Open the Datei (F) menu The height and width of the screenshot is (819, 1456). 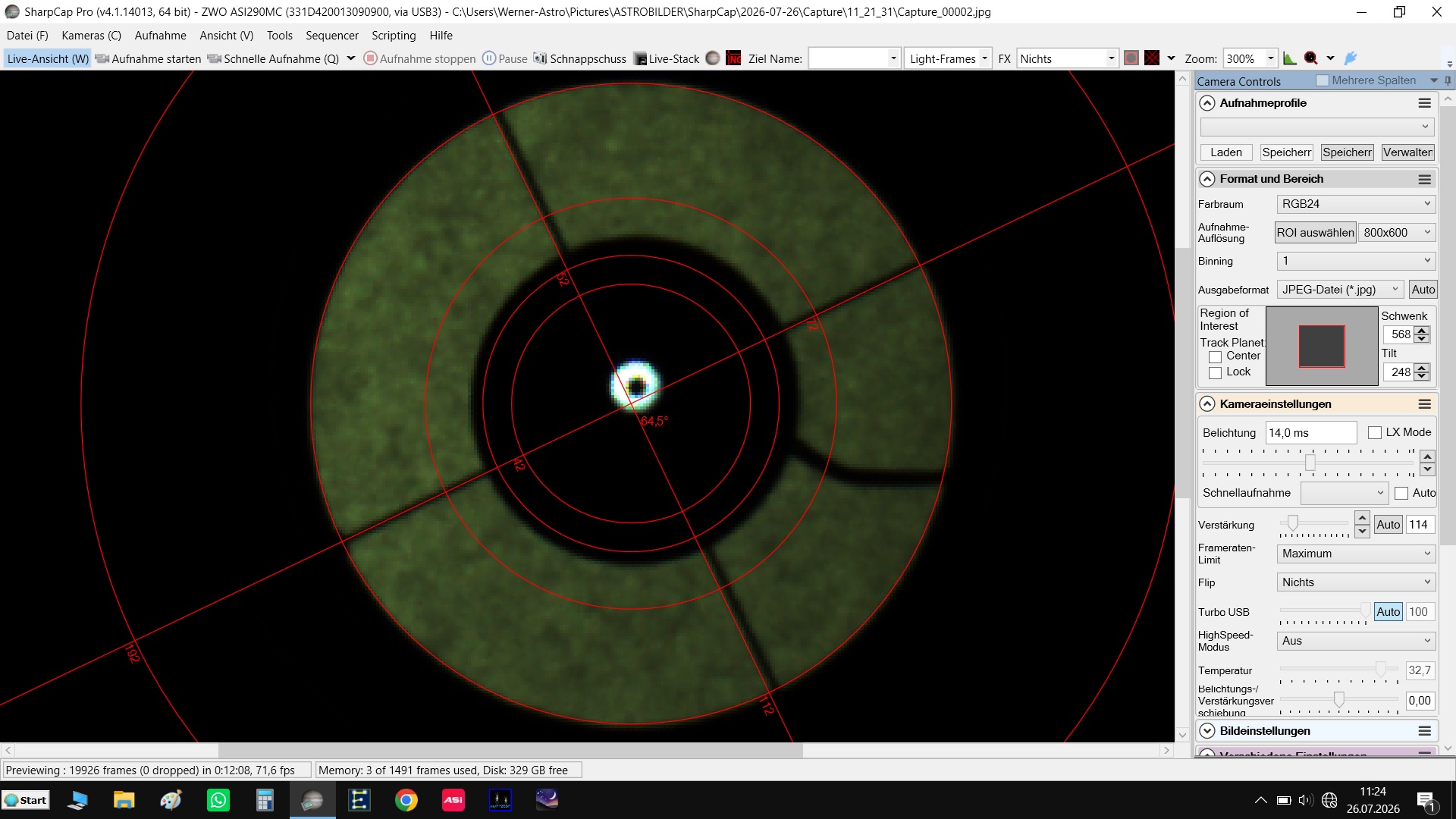pyautogui.click(x=27, y=36)
